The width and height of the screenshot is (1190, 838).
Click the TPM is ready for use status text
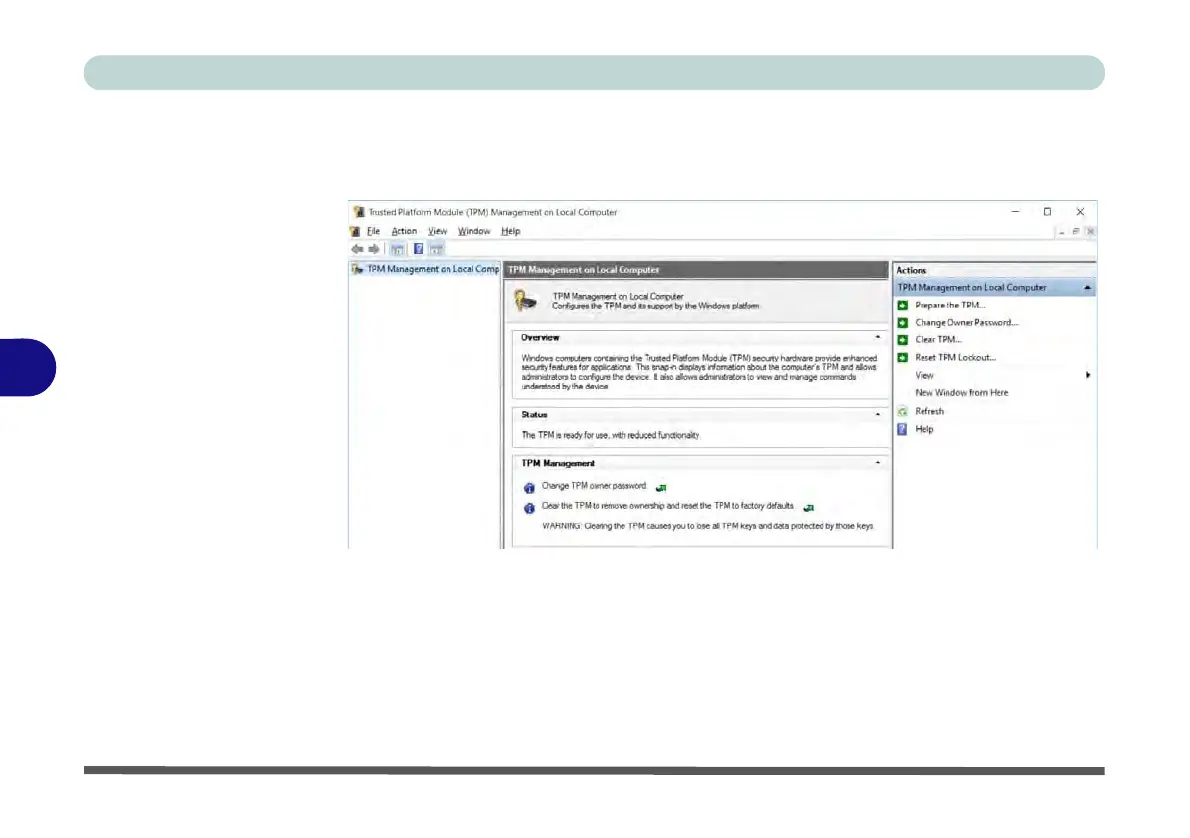click(x=611, y=436)
